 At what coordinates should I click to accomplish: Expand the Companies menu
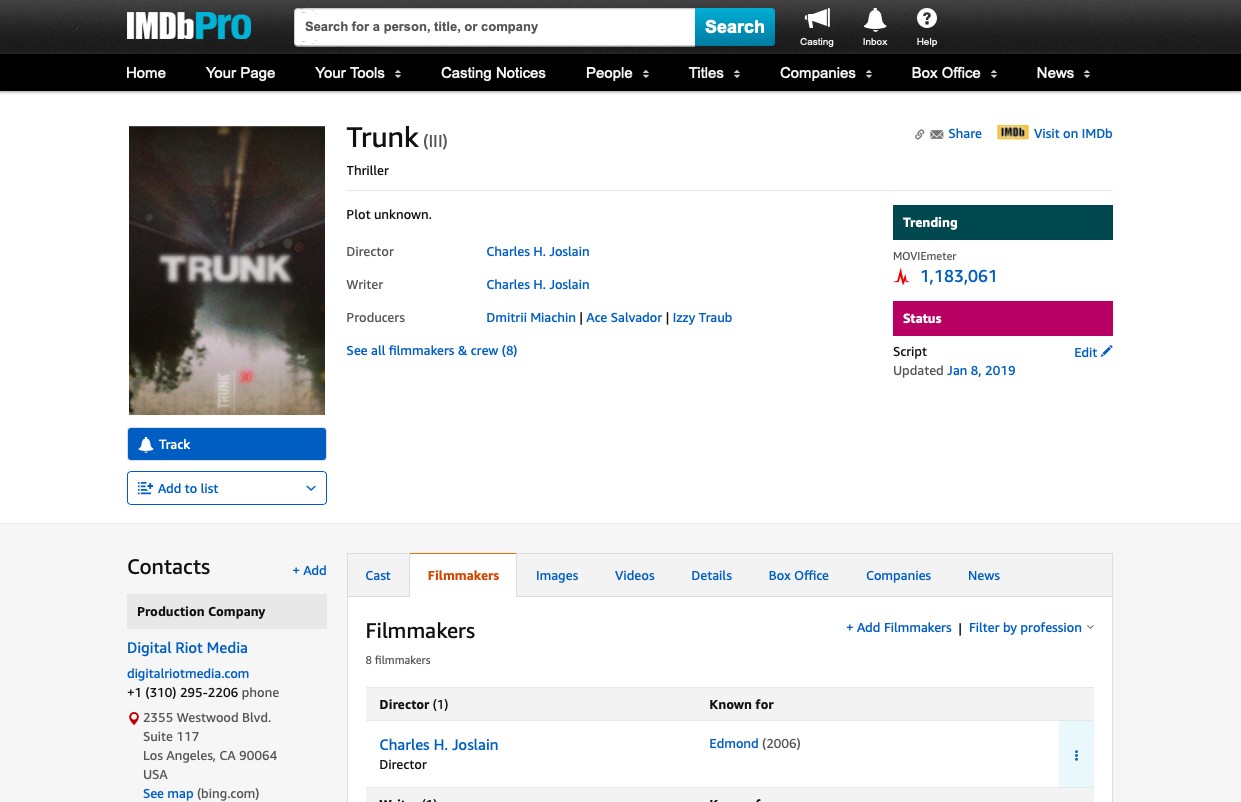(826, 73)
